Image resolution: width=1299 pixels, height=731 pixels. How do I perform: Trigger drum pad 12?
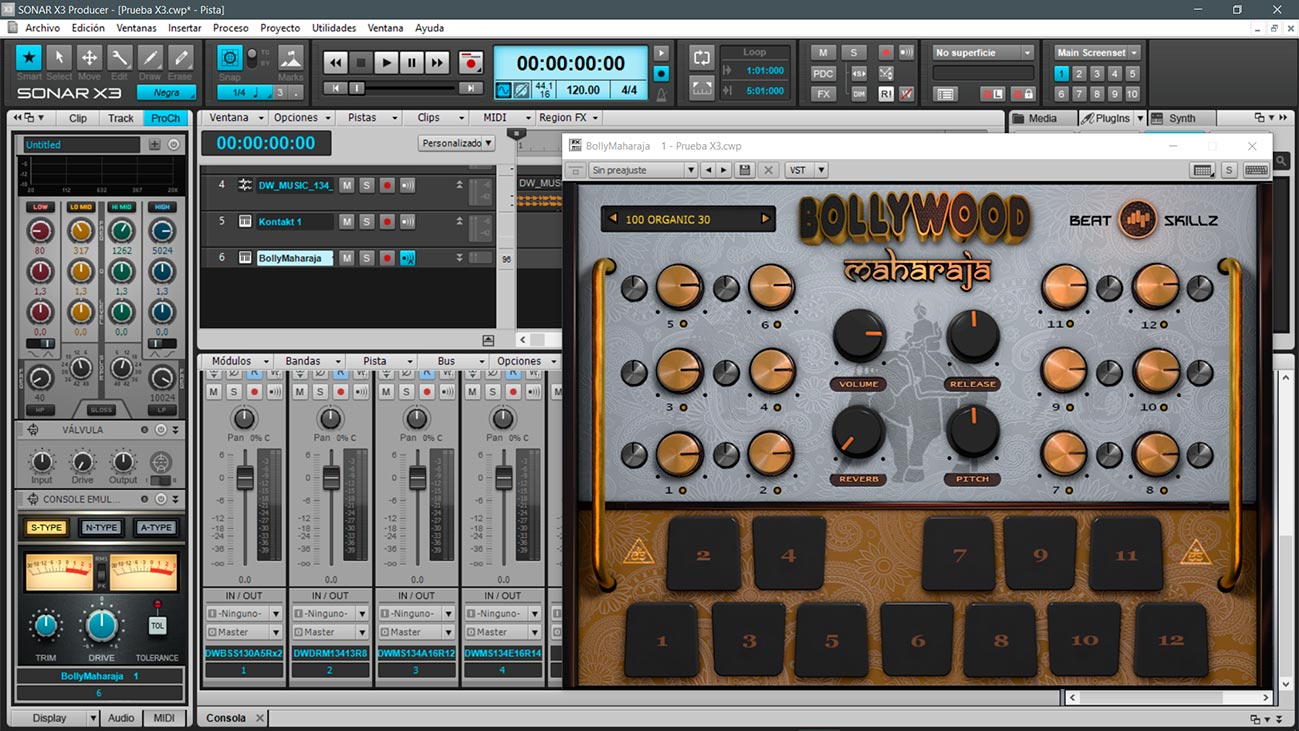1171,640
